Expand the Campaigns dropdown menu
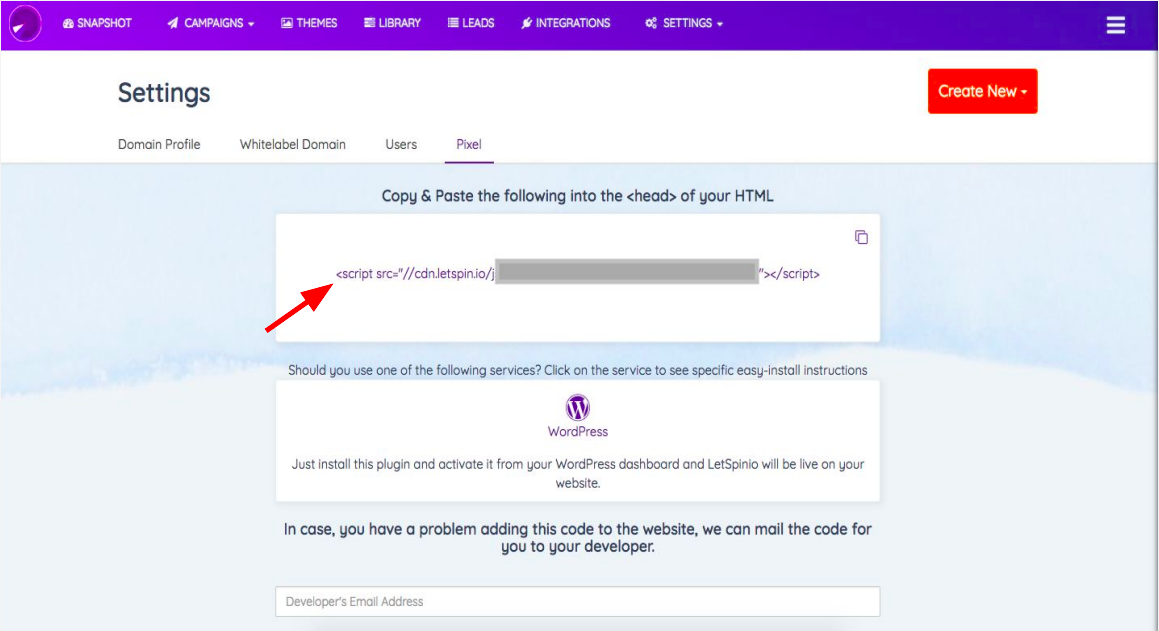Screen dimensions: 1159x631 [211, 23]
